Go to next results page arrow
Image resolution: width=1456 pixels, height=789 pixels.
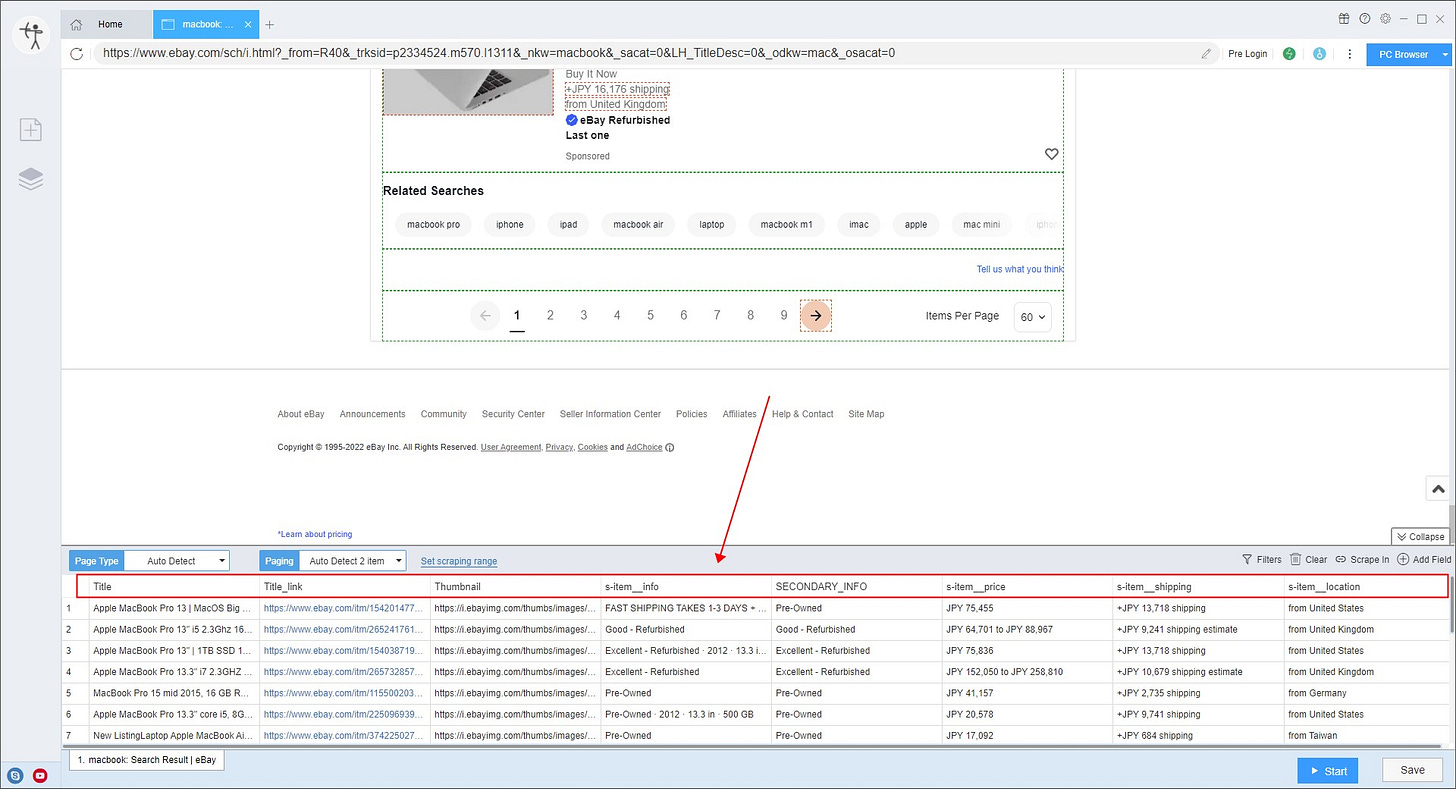[816, 315]
